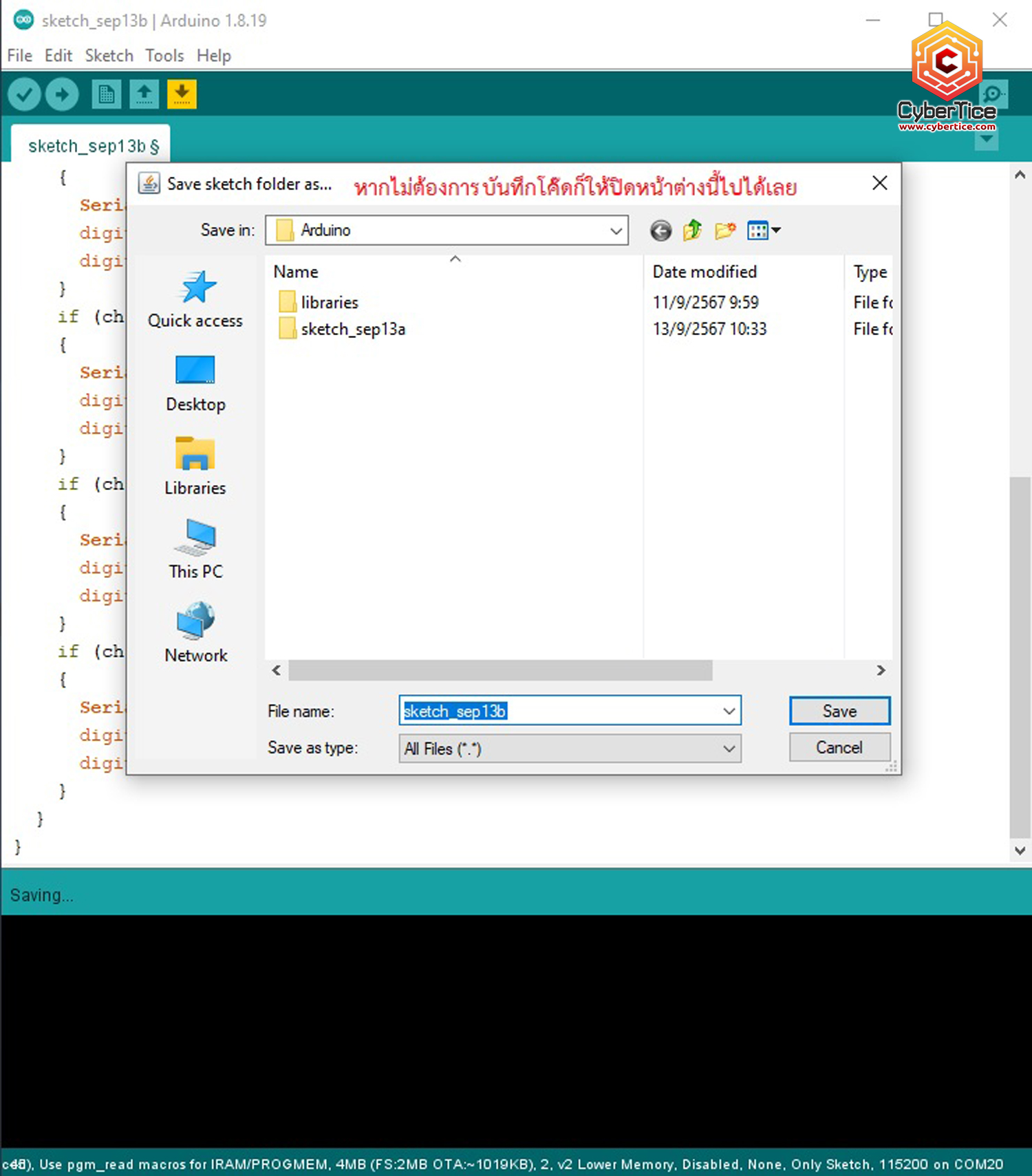Image resolution: width=1032 pixels, height=1176 pixels.
Task: Select the sketch_sep13a folder
Action: [x=352, y=330]
